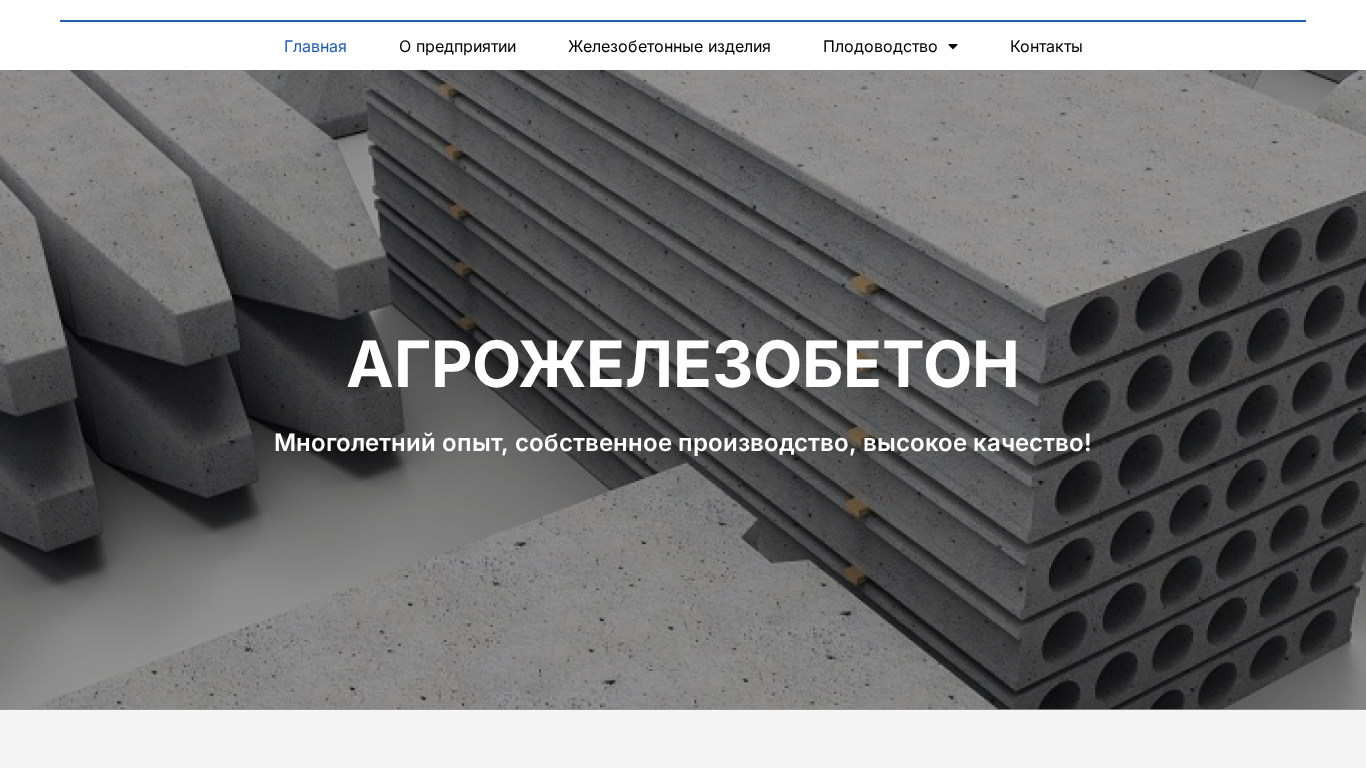
Task: Go to the О предприятии page
Action: [457, 46]
